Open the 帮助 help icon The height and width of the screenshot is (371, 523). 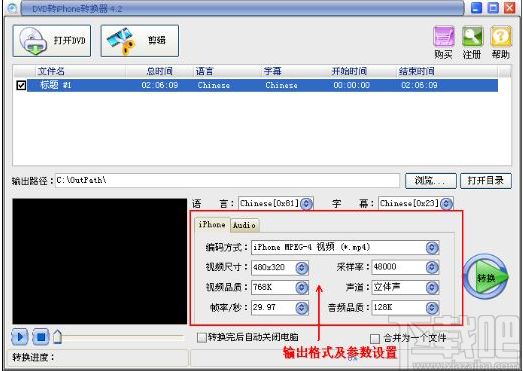(x=501, y=37)
